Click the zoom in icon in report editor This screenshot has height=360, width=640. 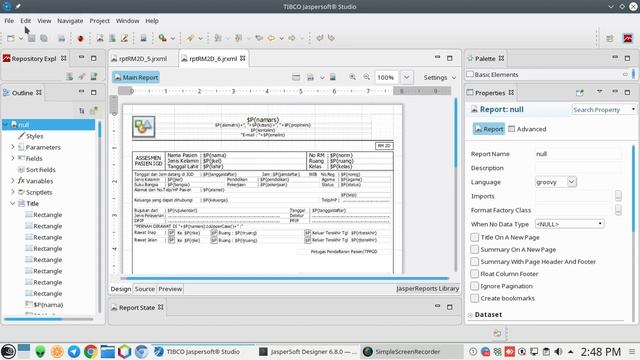[x=352, y=77]
